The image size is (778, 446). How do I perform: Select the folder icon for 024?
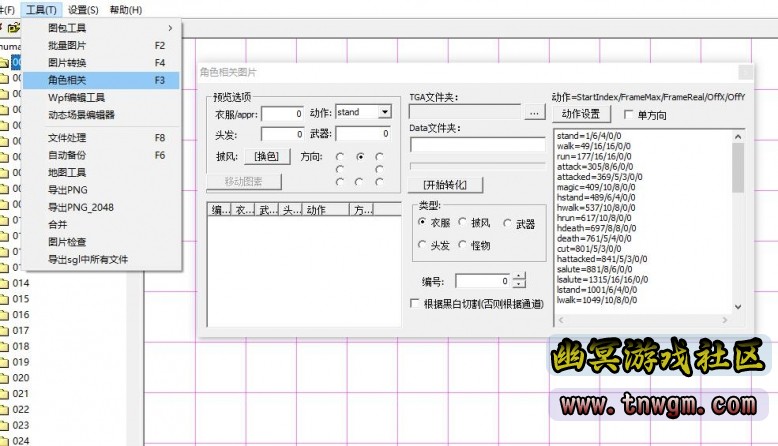click(x=4, y=441)
